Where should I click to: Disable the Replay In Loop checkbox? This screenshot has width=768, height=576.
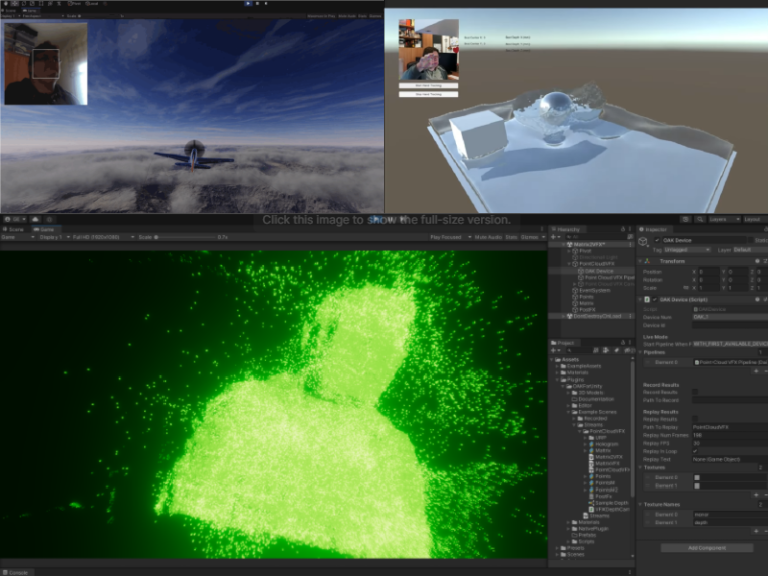coord(696,451)
